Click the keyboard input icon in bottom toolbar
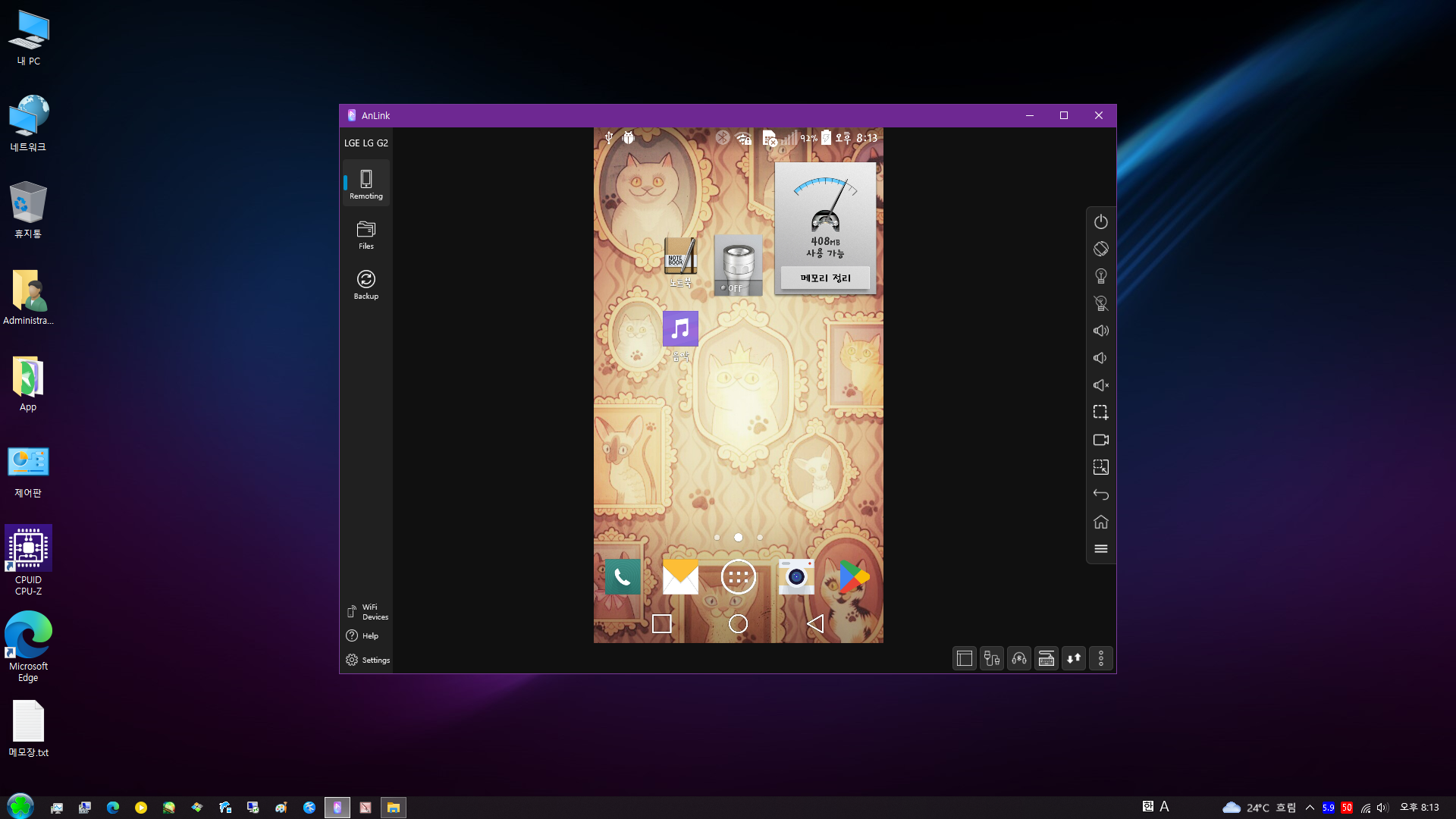Viewport: 1456px width, 819px height. 1046,658
